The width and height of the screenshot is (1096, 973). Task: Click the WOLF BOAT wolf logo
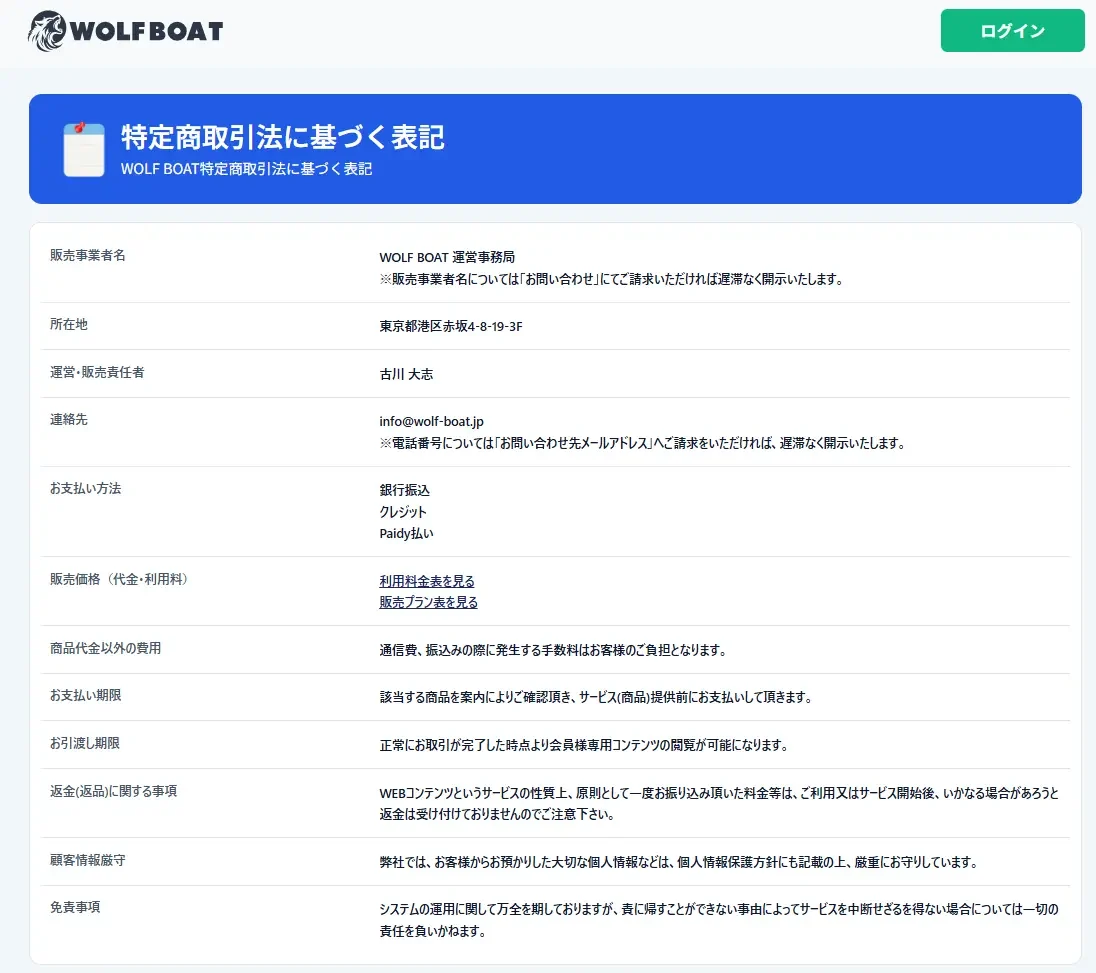(x=126, y=31)
